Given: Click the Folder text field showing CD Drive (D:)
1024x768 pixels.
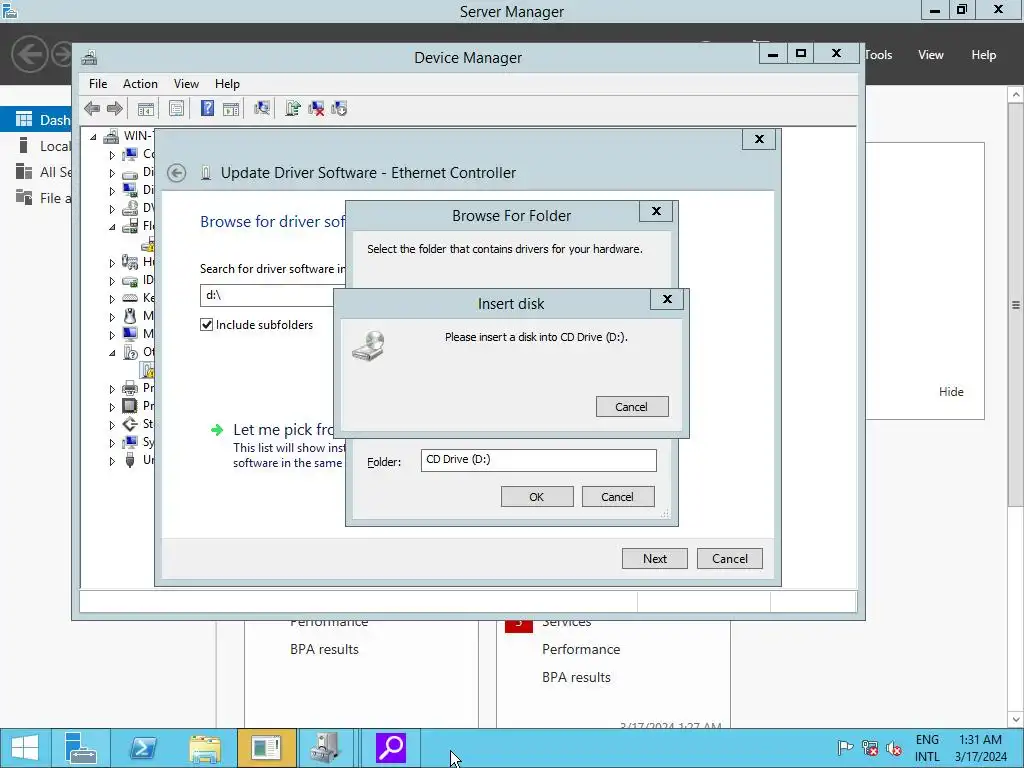Looking at the screenshot, I should pyautogui.click(x=538, y=460).
